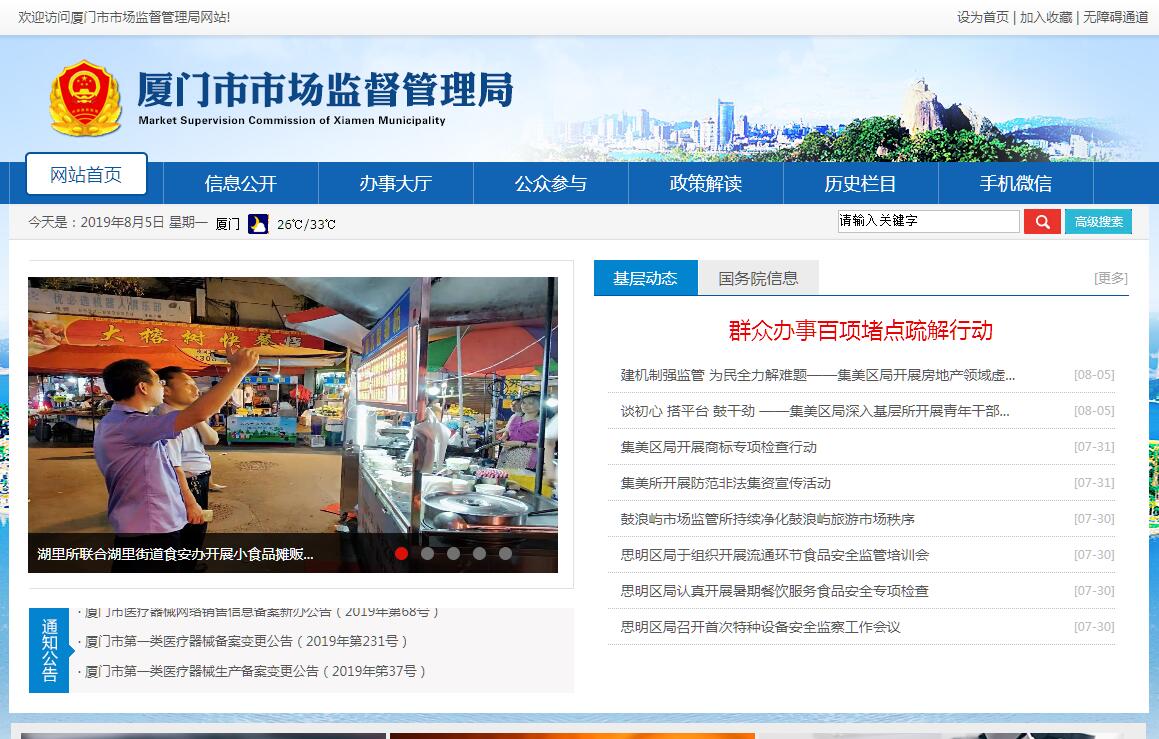Select the last carousel dot
The image size is (1159, 739).
(506, 553)
